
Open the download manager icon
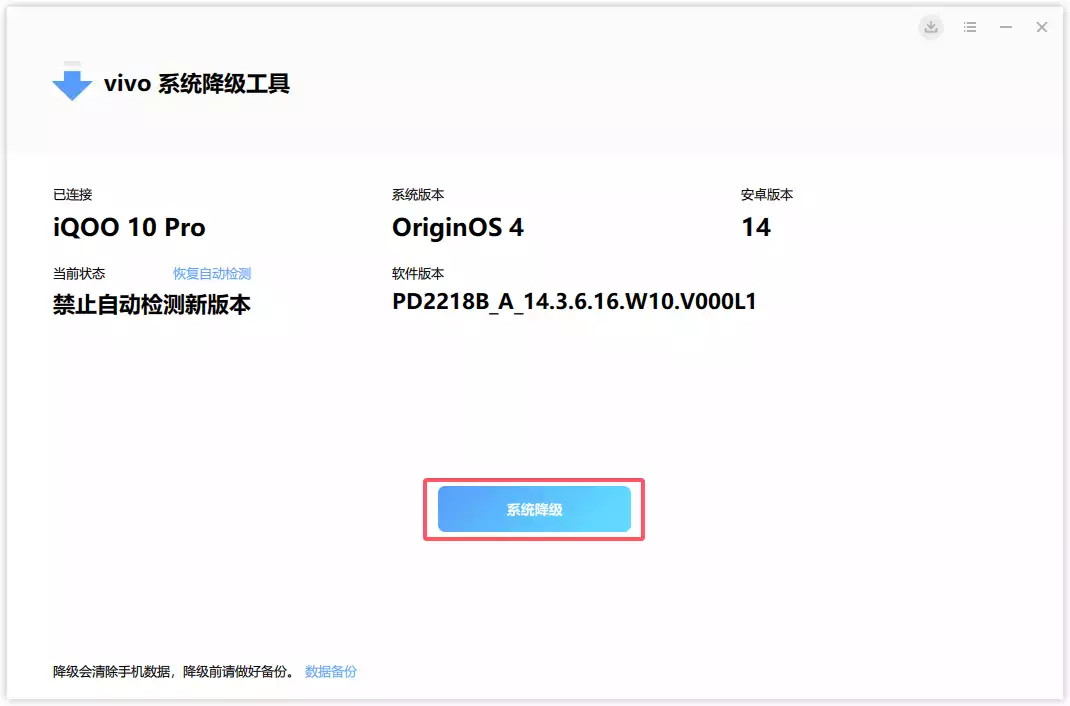click(931, 27)
